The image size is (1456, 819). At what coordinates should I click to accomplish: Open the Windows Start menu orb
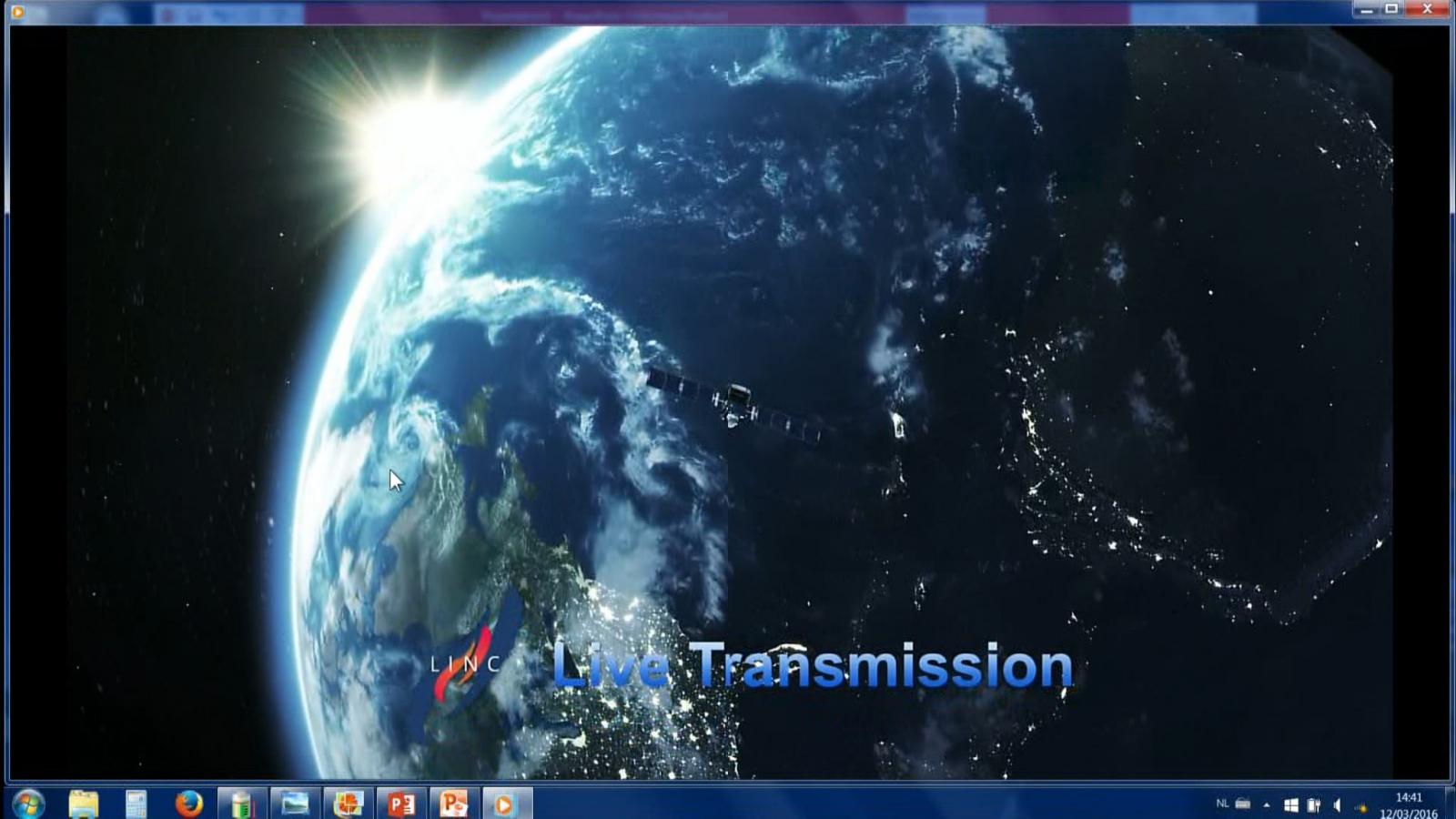[x=28, y=804]
